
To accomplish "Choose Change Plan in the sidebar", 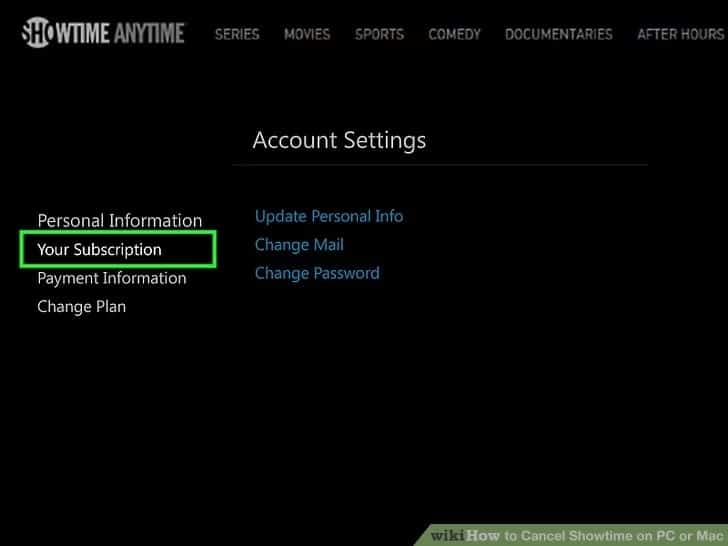I will pos(82,306).
